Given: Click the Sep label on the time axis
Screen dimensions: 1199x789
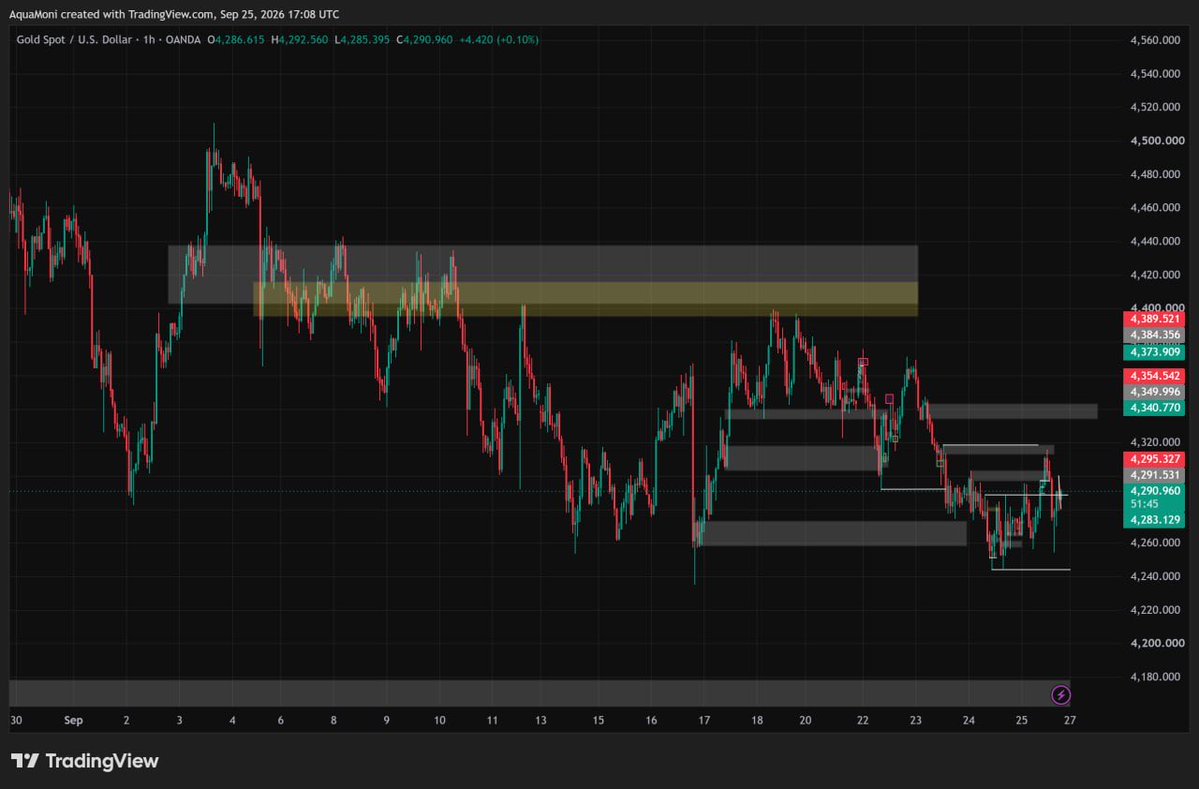Looking at the screenshot, I should pos(73,720).
